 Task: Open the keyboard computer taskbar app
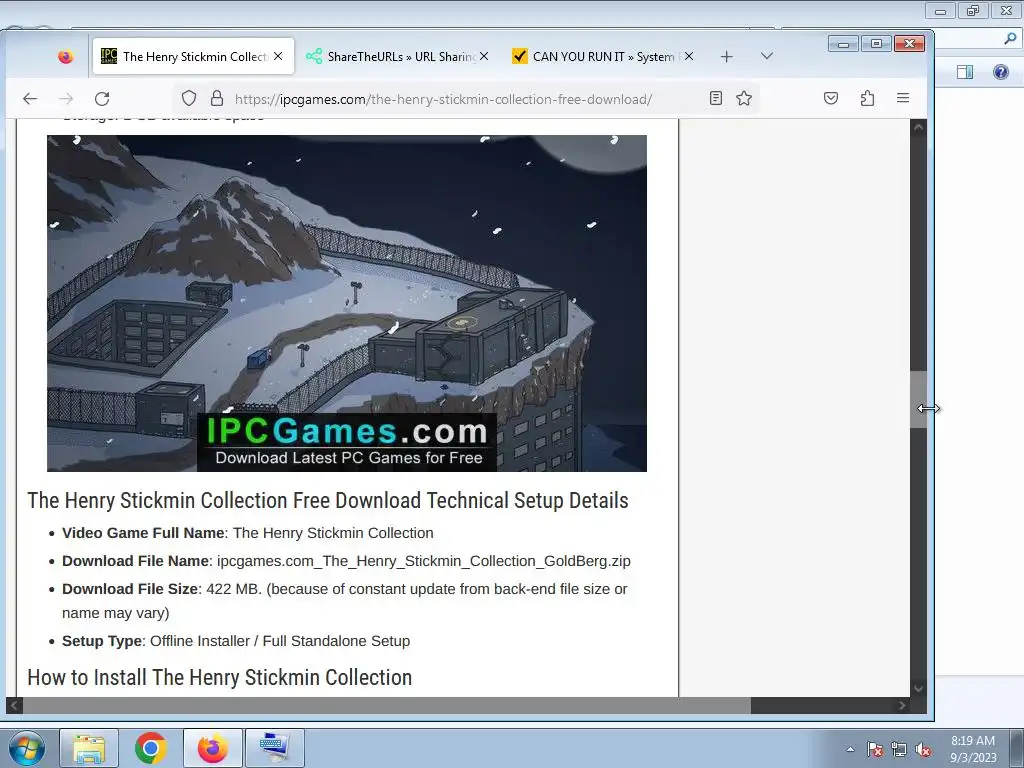coord(274,748)
